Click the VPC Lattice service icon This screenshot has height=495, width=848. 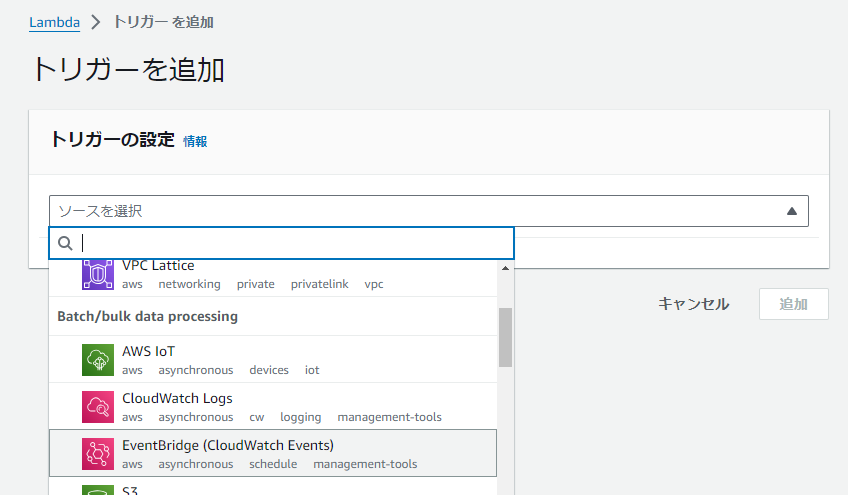[98, 274]
